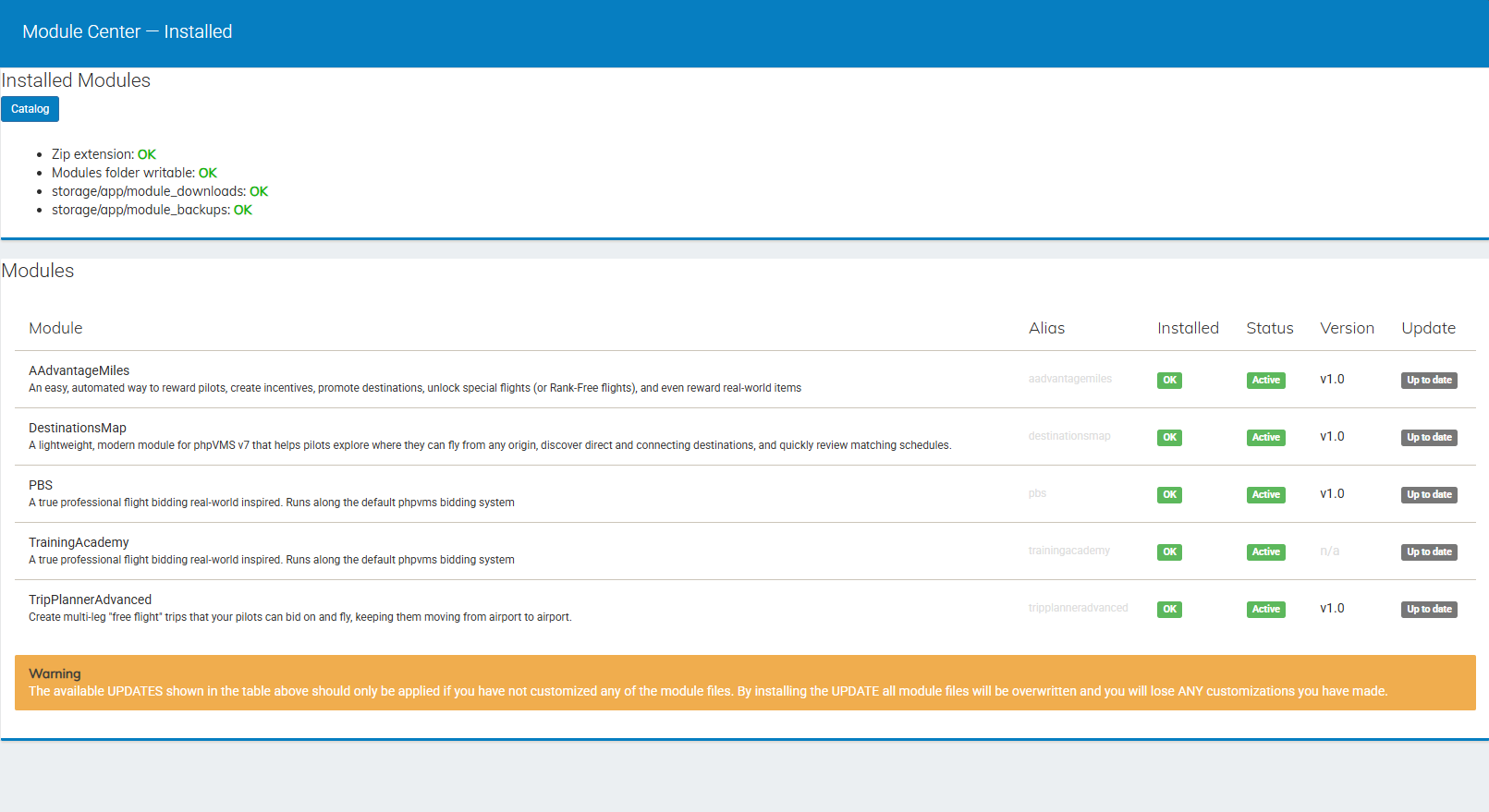Click the OK installed badge for AAdvantageMiles

[x=1169, y=381]
